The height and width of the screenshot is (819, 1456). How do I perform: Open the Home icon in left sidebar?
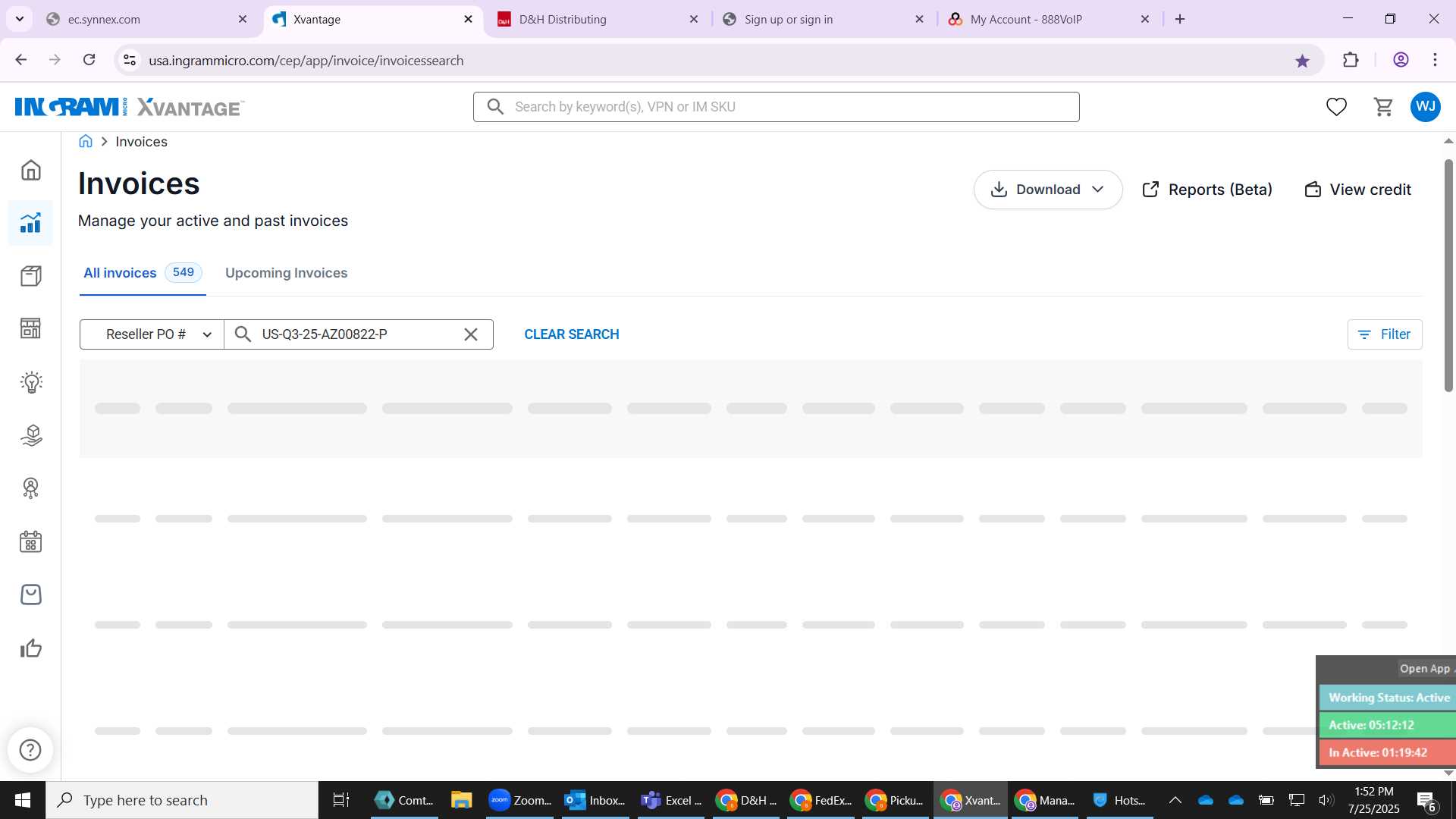pos(30,170)
